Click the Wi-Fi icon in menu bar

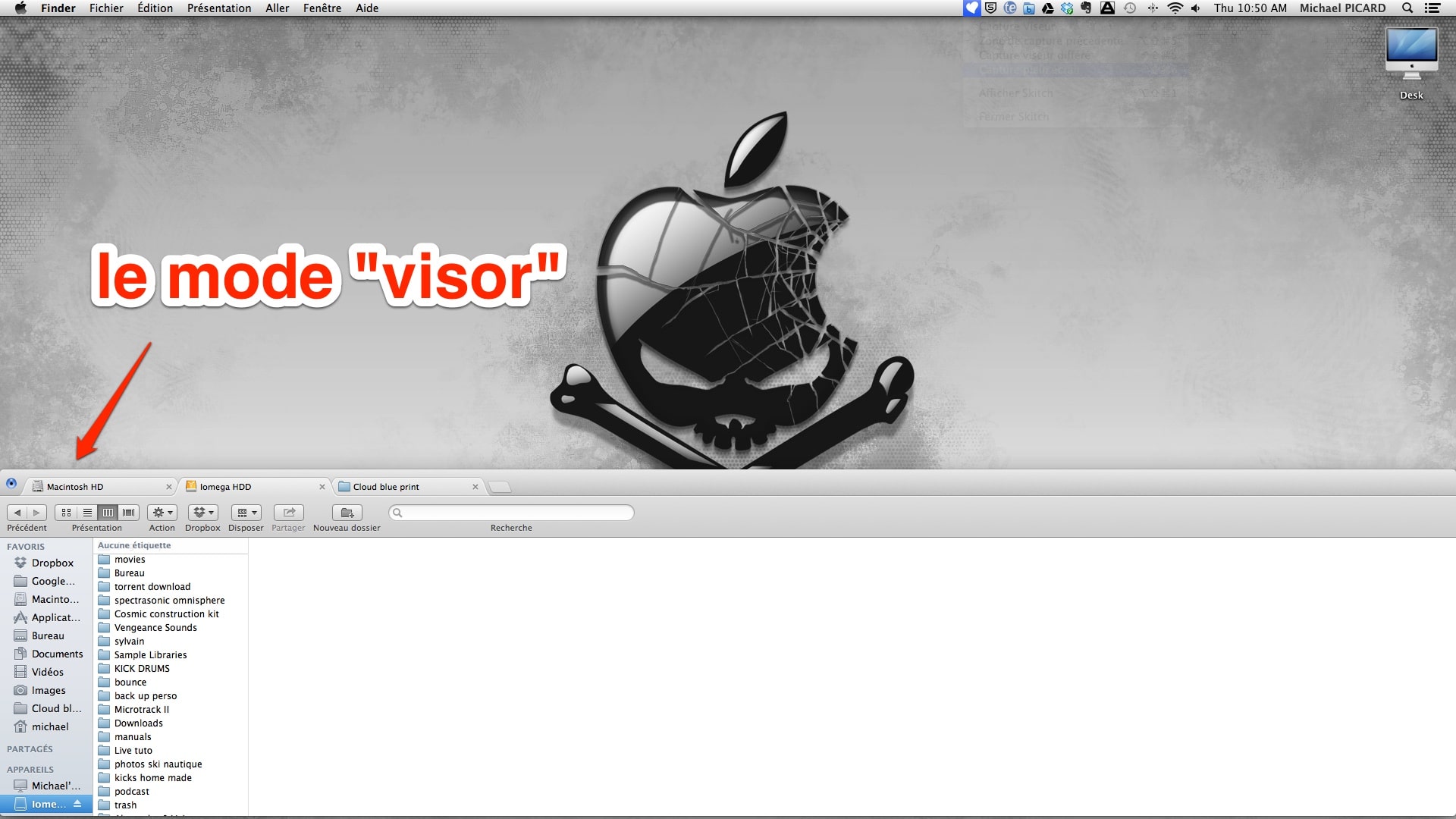pos(1175,8)
